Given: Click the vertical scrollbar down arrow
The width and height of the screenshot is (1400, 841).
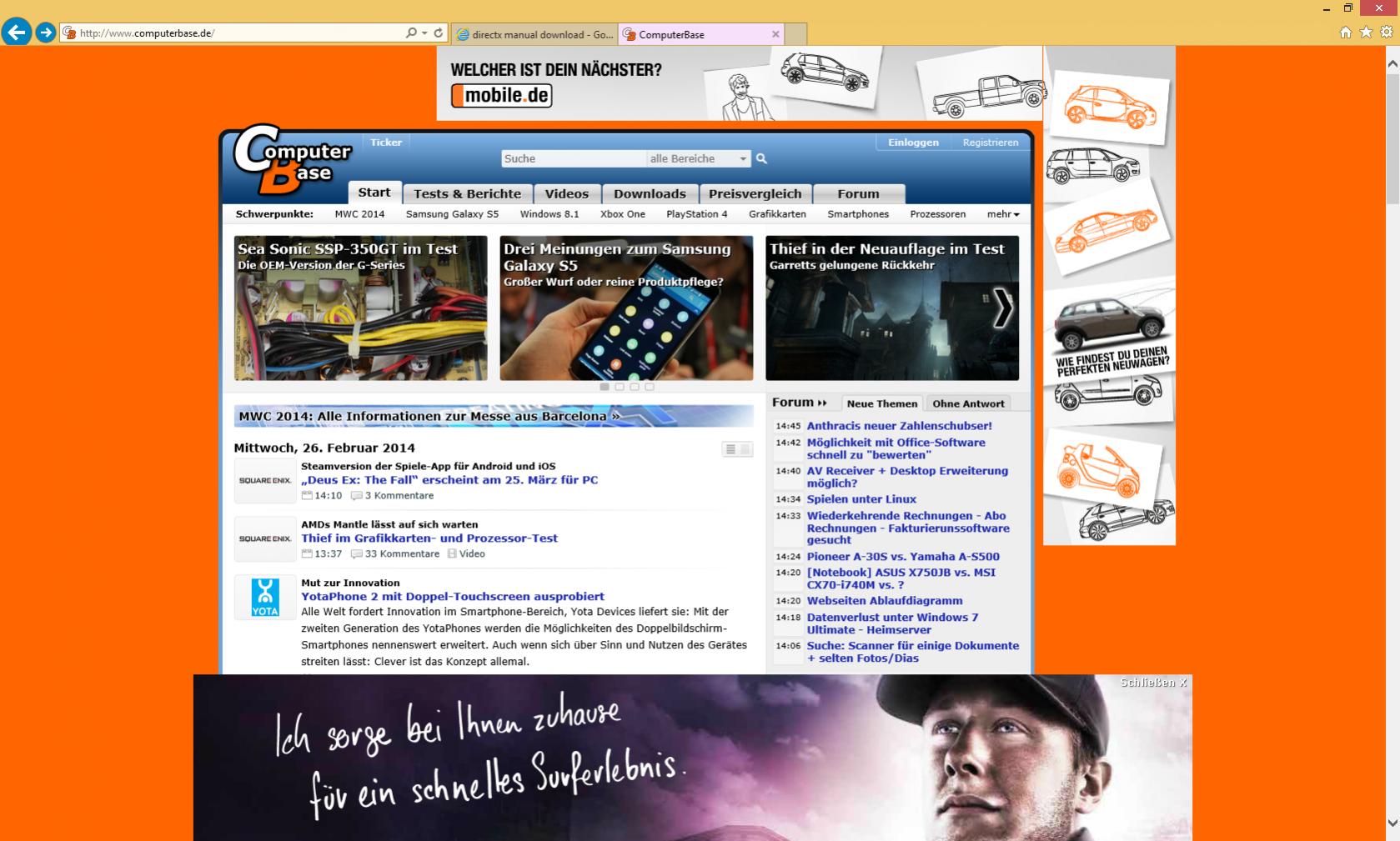Looking at the screenshot, I should tap(1392, 823).
